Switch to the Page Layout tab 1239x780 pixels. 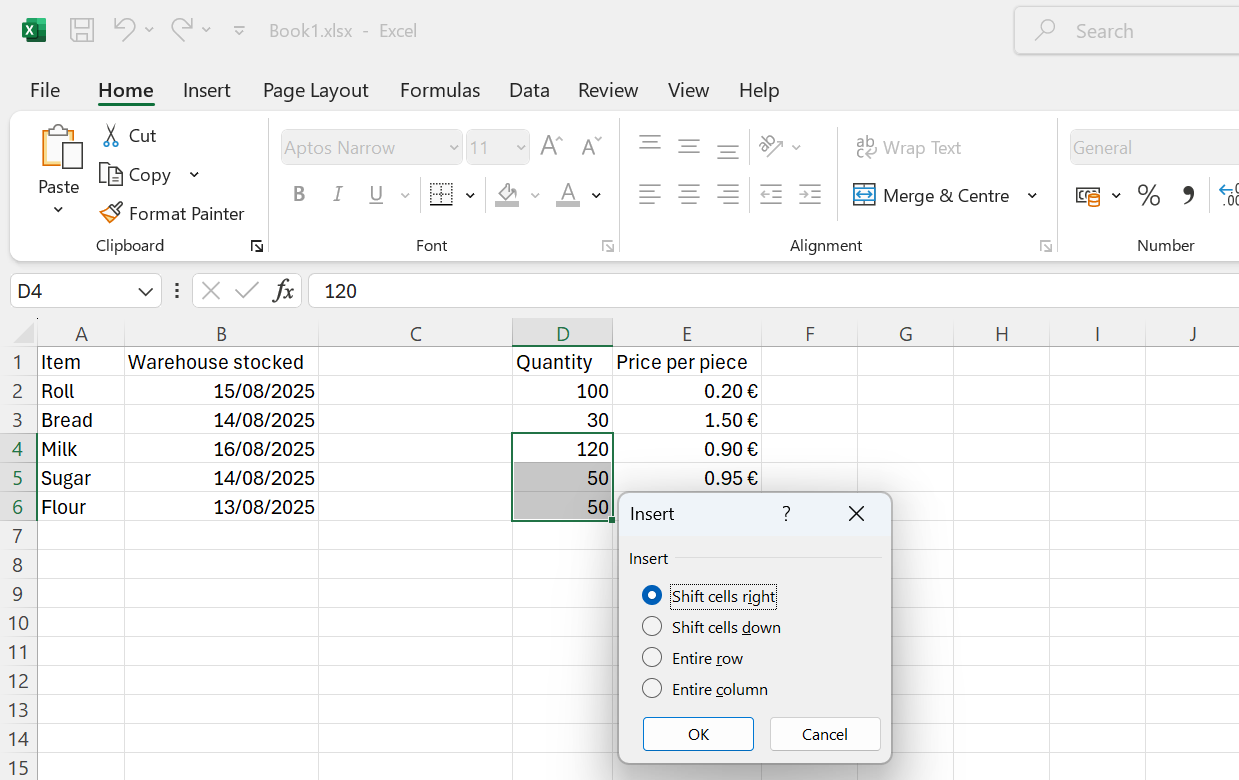tap(316, 90)
